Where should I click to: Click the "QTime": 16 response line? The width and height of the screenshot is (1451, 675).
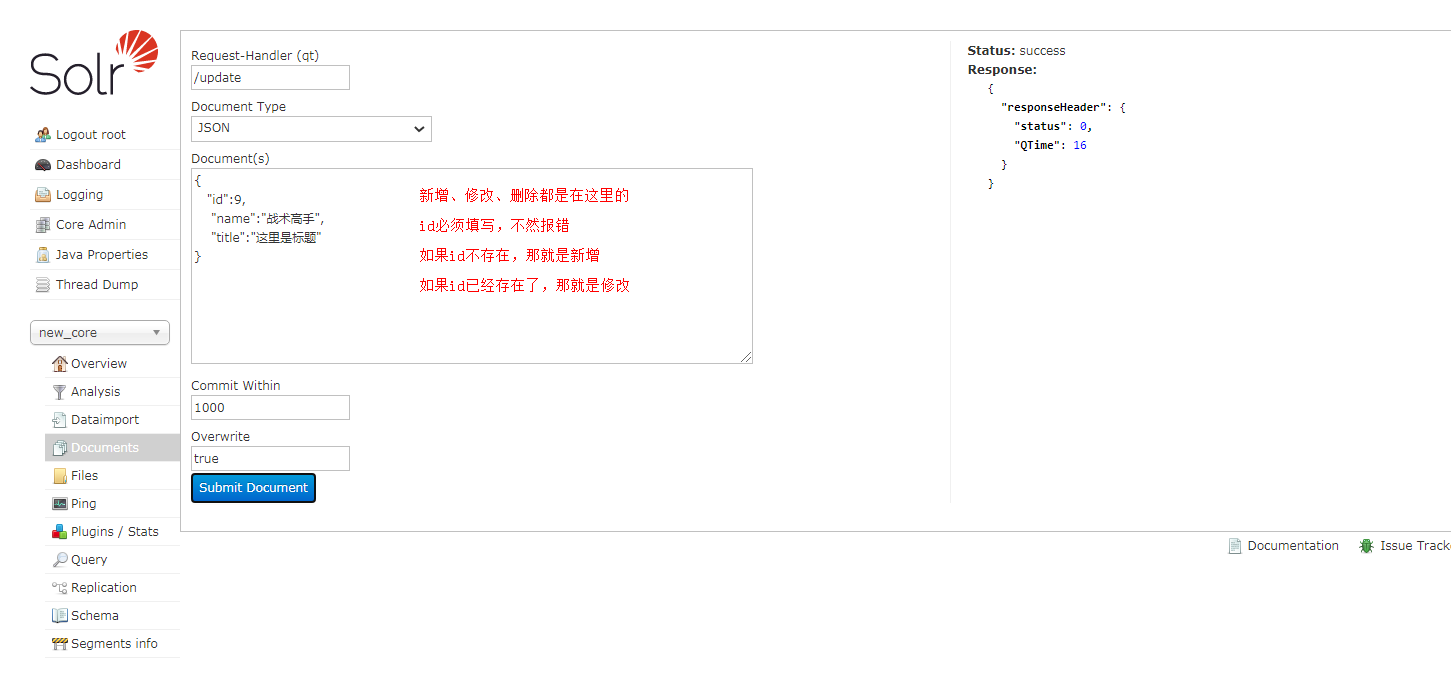click(x=1050, y=145)
